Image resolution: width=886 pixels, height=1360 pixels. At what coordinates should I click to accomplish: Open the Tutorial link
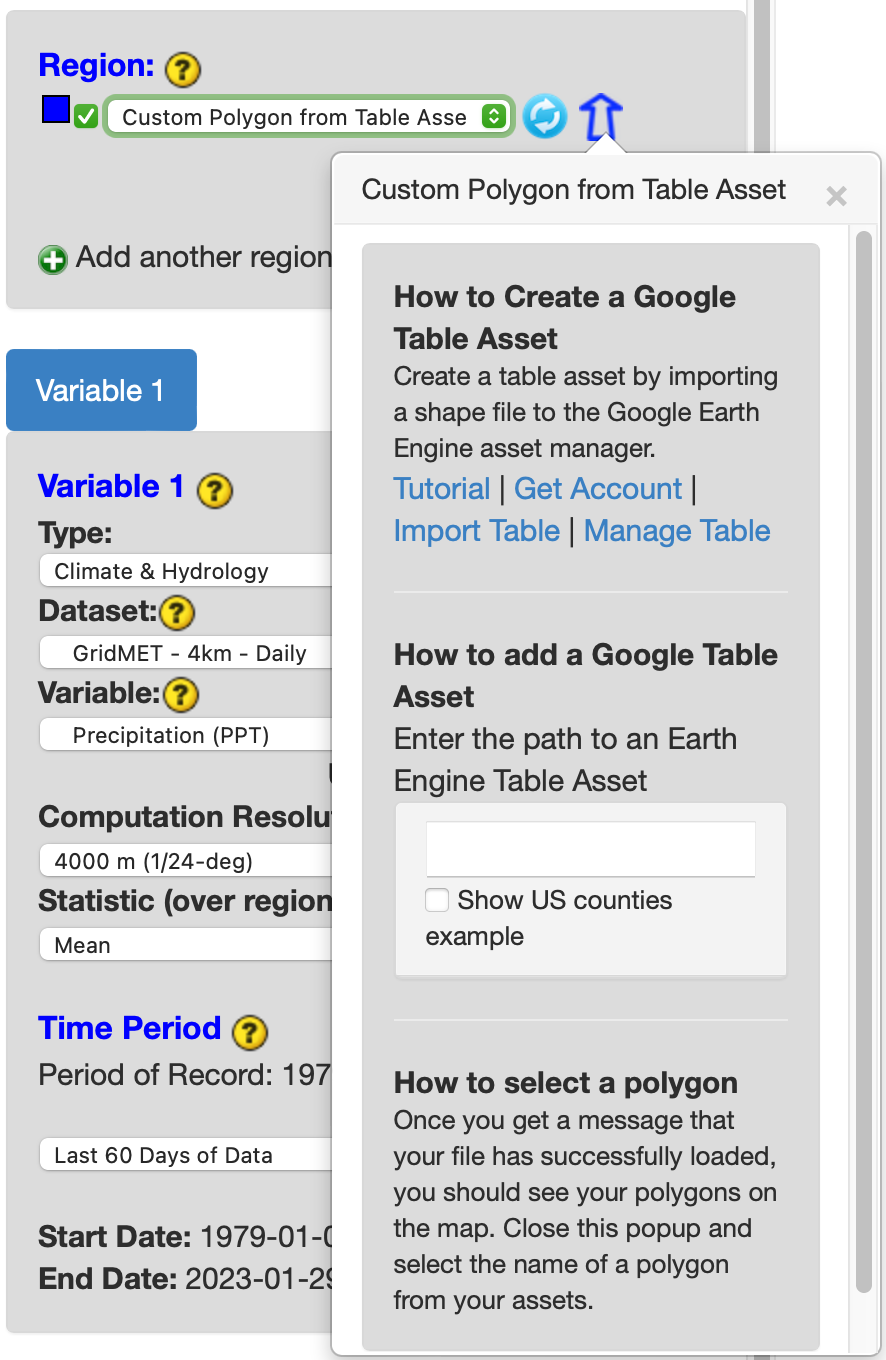click(441, 488)
